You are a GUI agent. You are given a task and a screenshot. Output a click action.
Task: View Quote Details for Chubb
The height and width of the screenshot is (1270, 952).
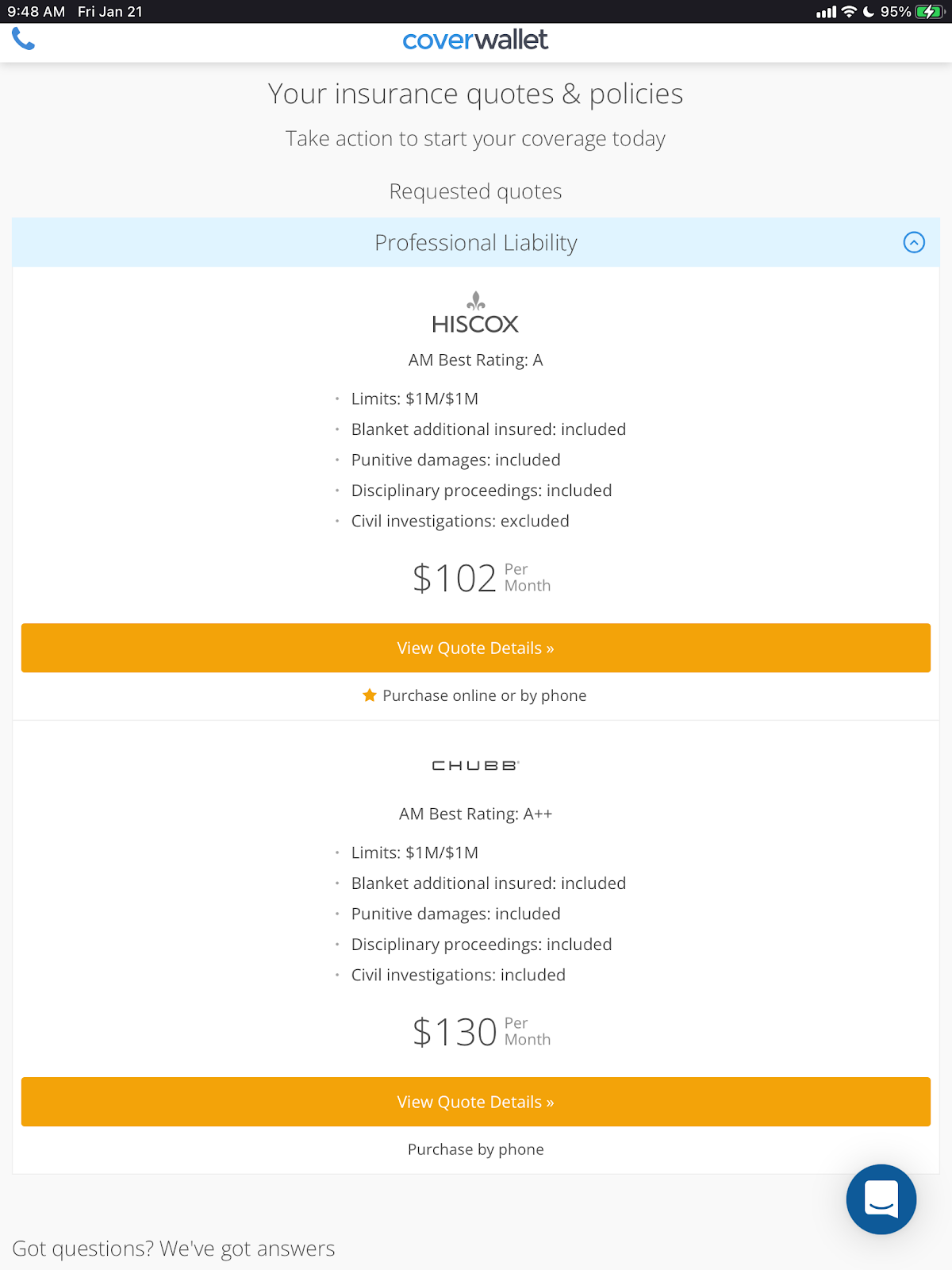475,1102
